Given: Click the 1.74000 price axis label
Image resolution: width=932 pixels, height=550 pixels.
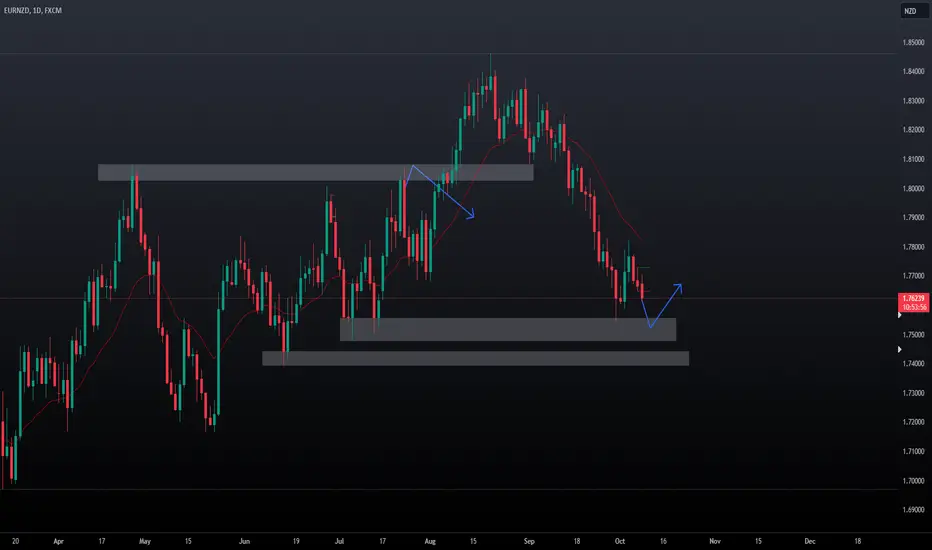Looking at the screenshot, I should (914, 364).
